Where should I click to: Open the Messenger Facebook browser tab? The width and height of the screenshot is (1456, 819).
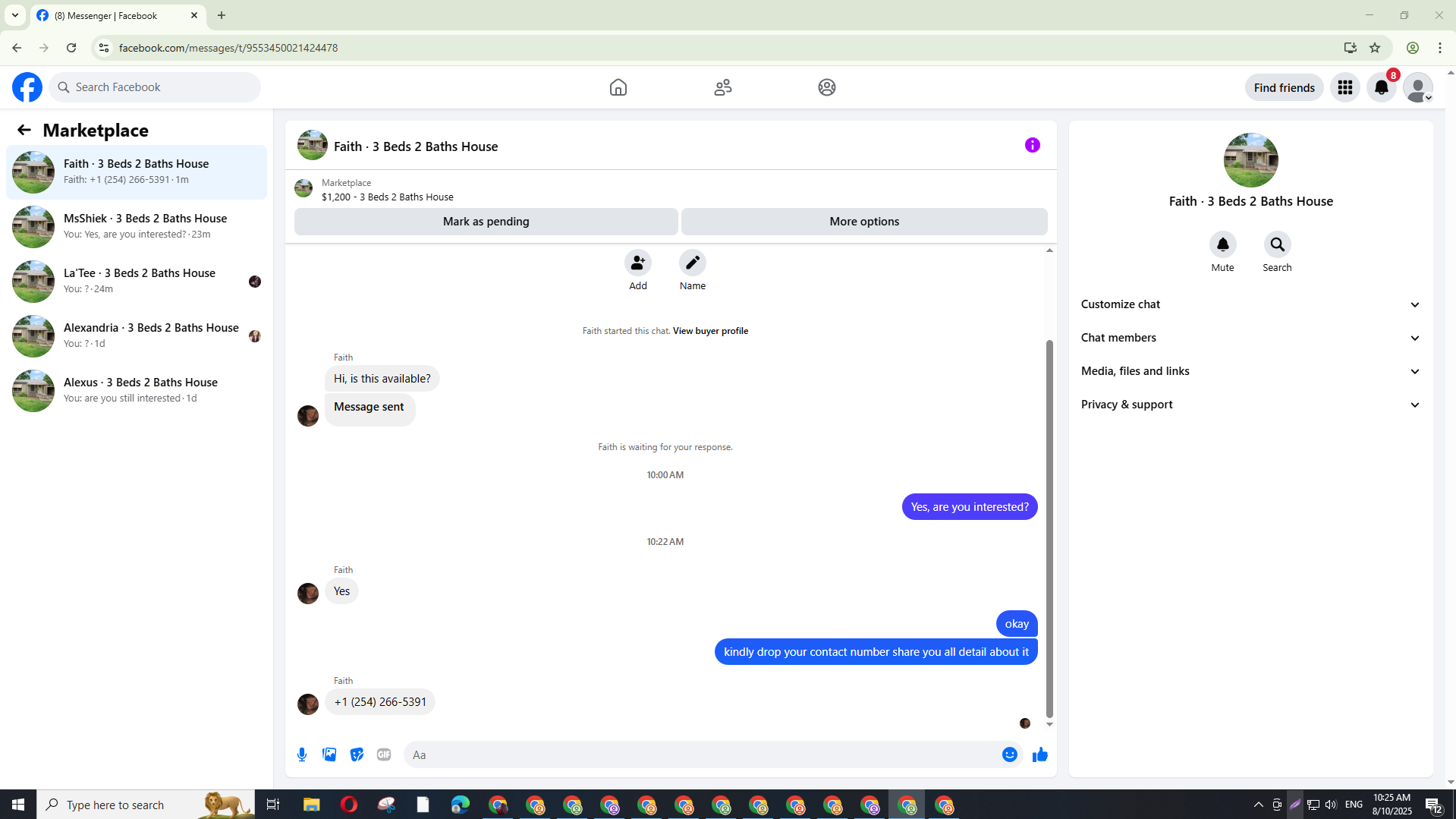pyautogui.click(x=118, y=15)
